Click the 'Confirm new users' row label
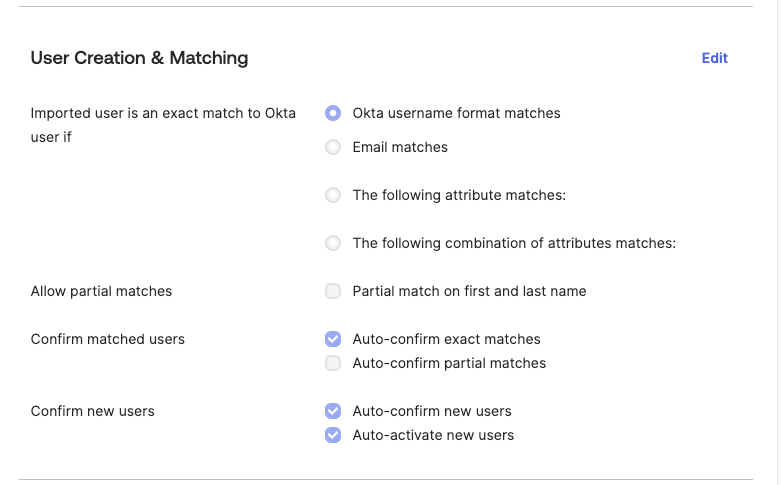 93,411
